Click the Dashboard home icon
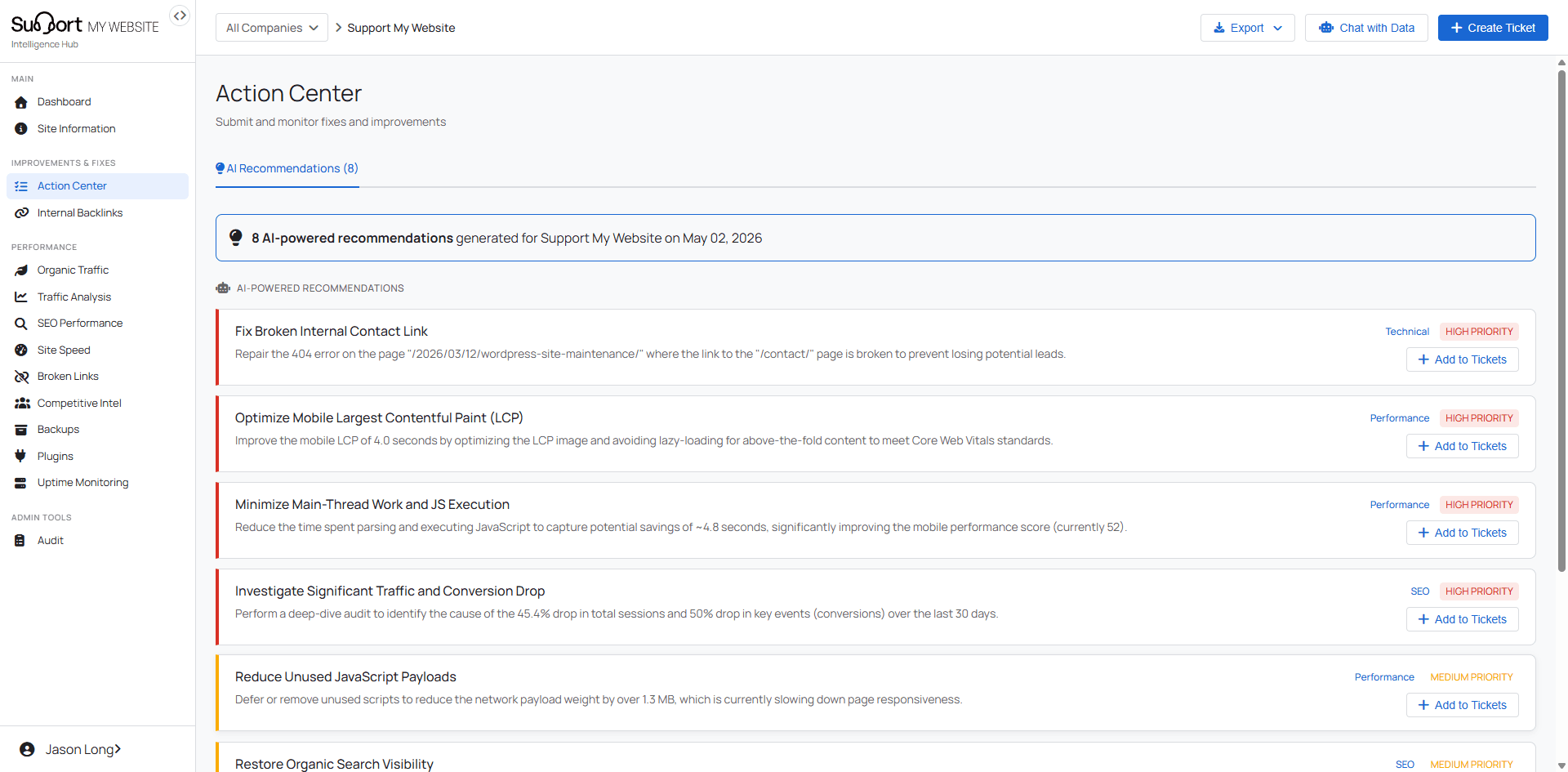Image resolution: width=1568 pixels, height=772 pixels. tap(21, 102)
